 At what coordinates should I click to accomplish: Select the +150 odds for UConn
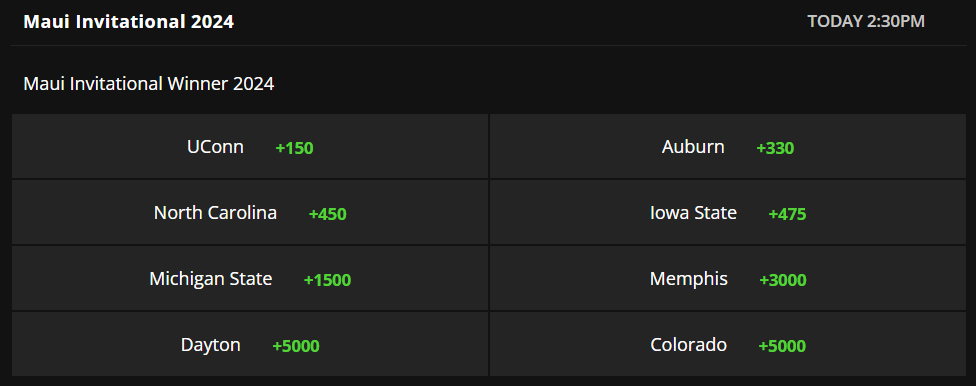[294, 148]
